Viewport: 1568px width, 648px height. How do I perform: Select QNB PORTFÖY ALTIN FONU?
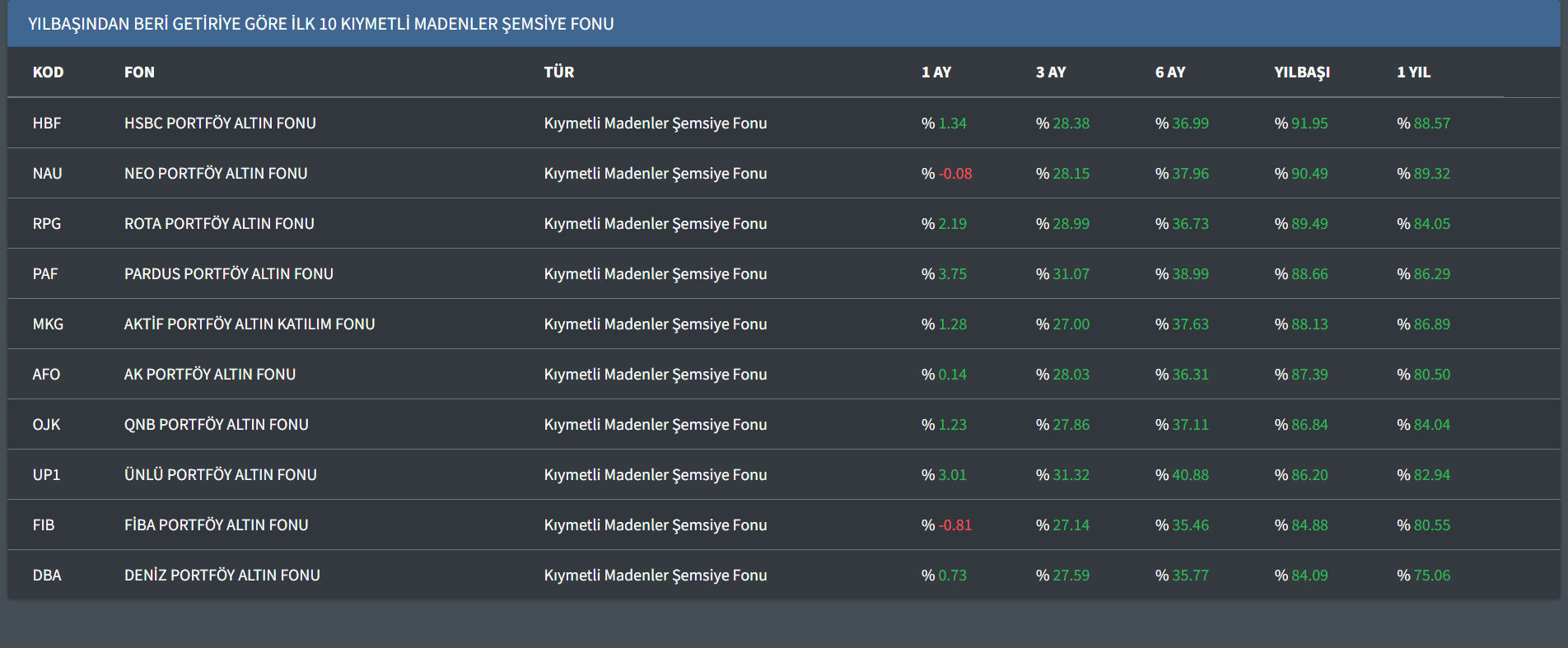(x=216, y=425)
